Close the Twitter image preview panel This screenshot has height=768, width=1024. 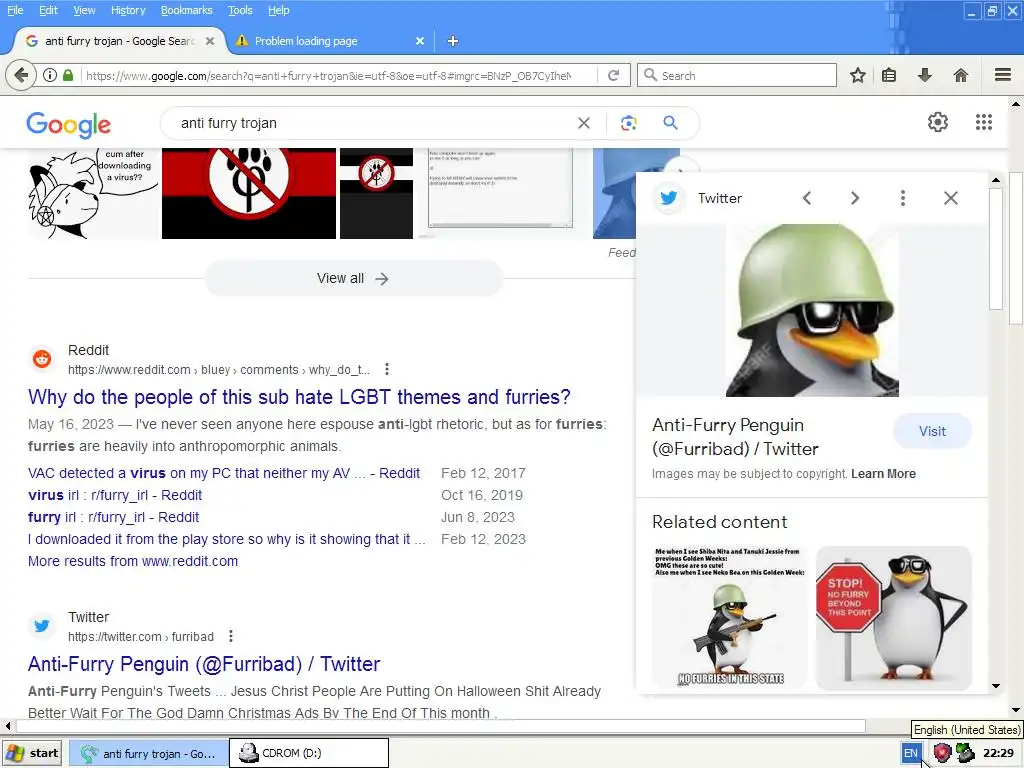tap(951, 198)
